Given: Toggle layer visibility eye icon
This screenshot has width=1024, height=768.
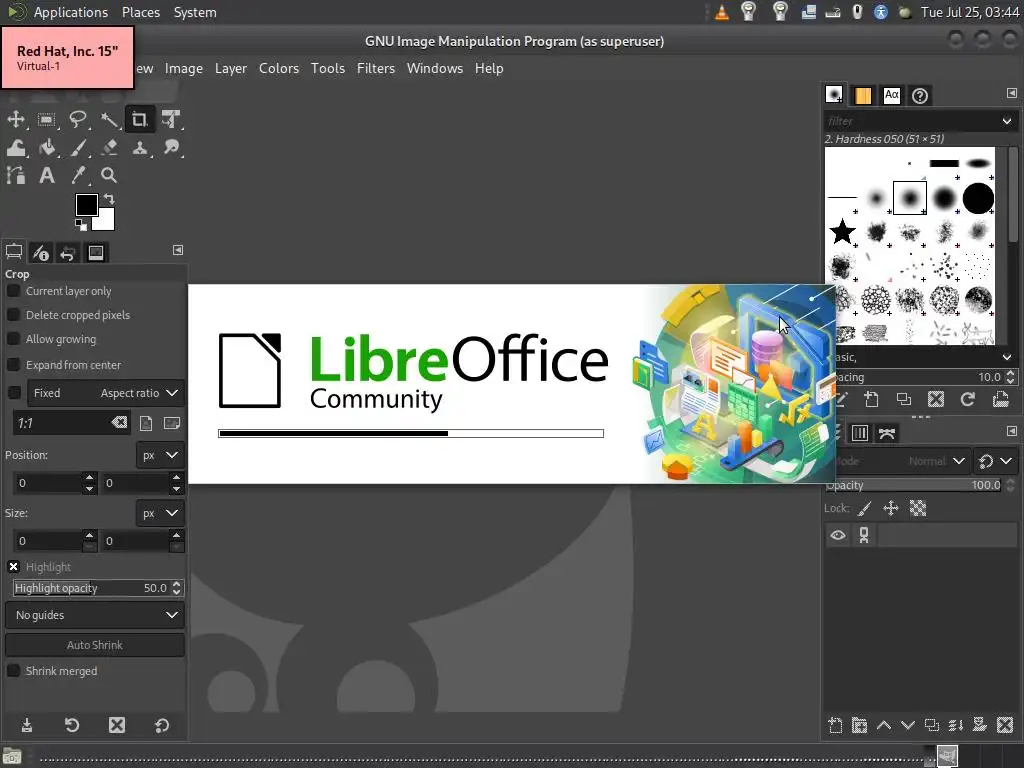Looking at the screenshot, I should (x=838, y=536).
